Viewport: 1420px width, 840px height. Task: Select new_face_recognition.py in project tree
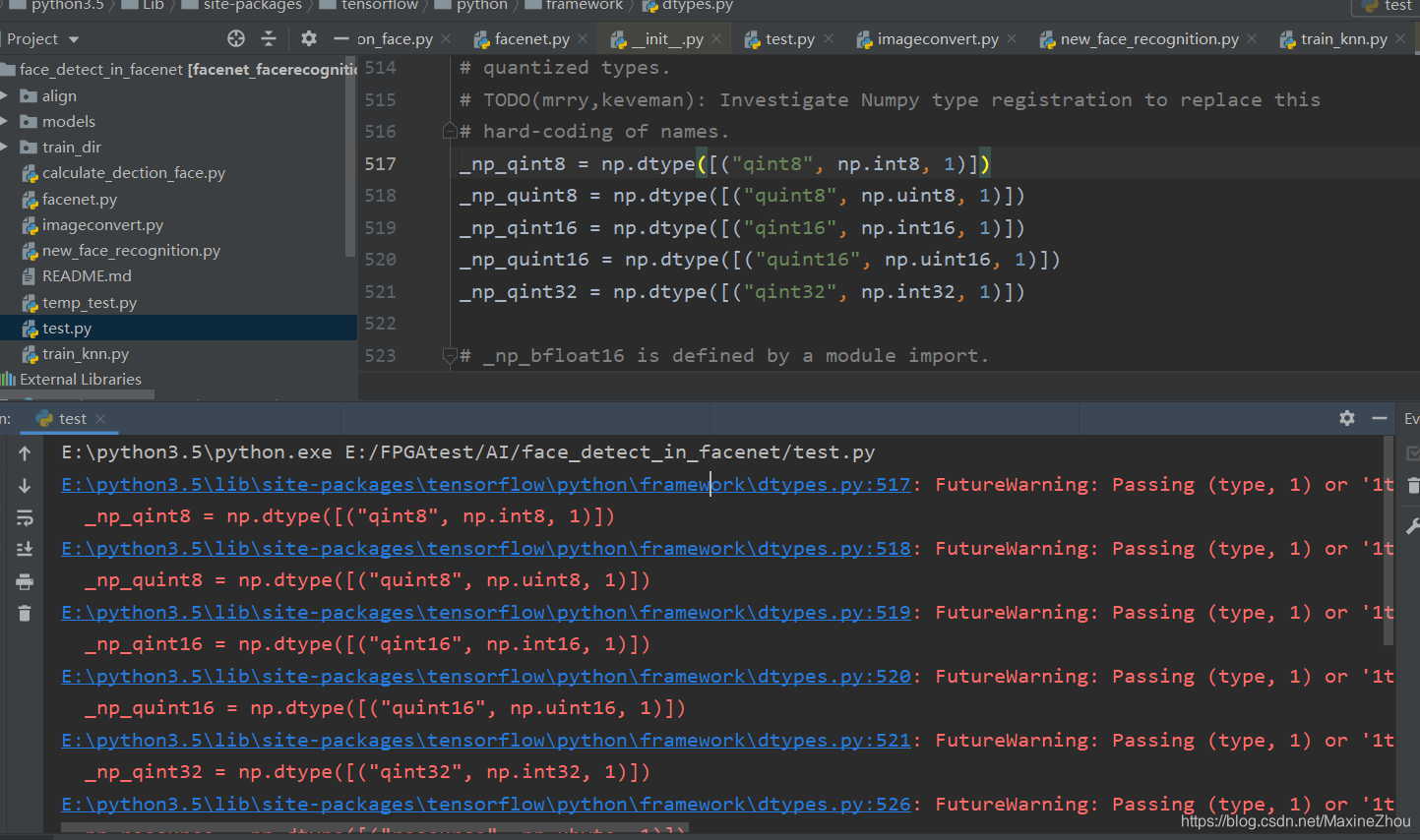[131, 250]
